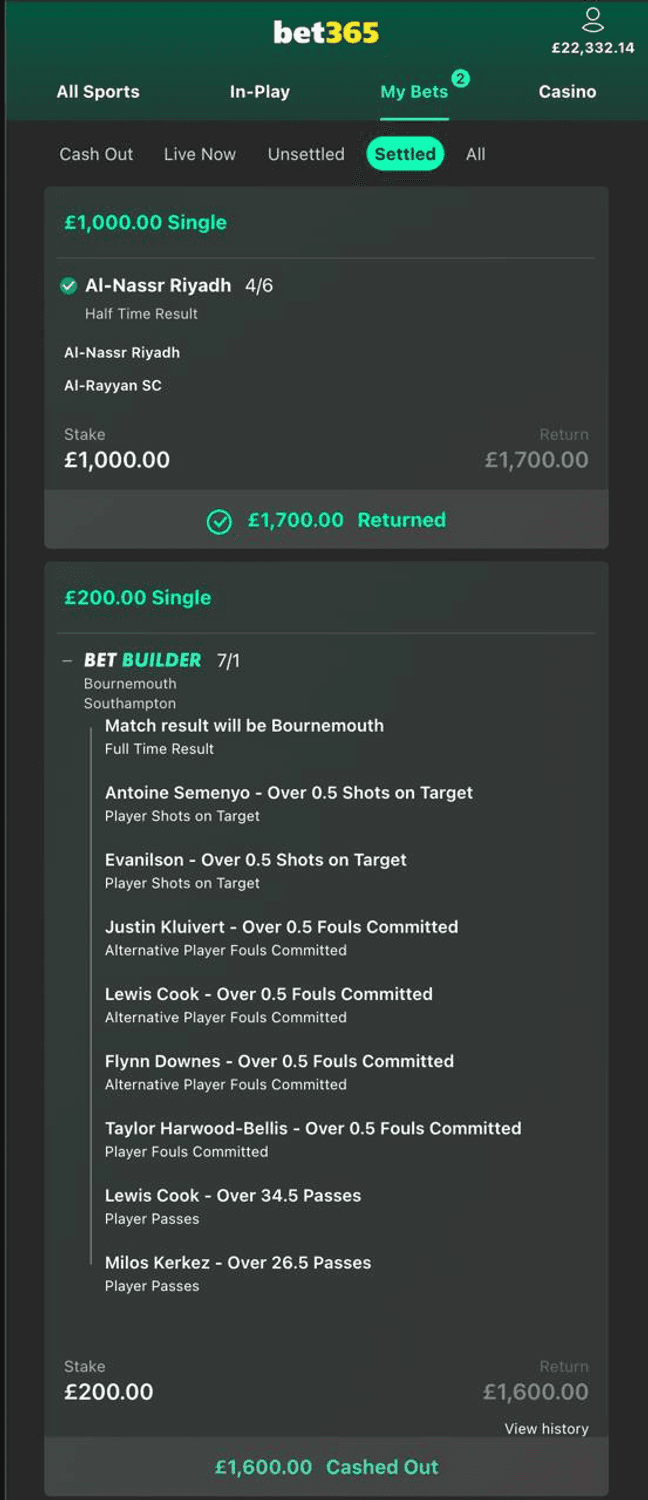This screenshot has height=1500, width=648.
Task: Show Live Now bets
Action: point(200,154)
